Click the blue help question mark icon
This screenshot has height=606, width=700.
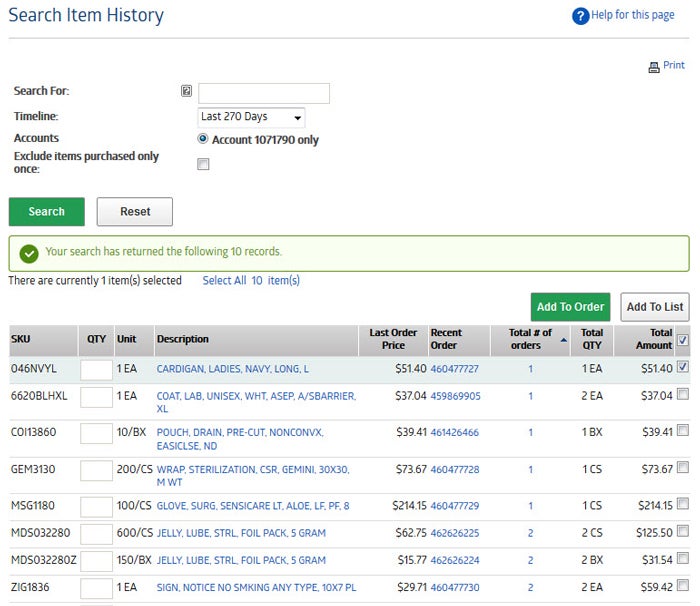point(580,16)
